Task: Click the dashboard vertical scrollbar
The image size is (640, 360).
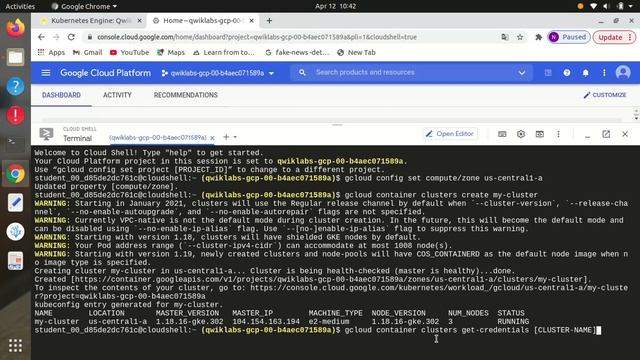Action: pos(636,114)
